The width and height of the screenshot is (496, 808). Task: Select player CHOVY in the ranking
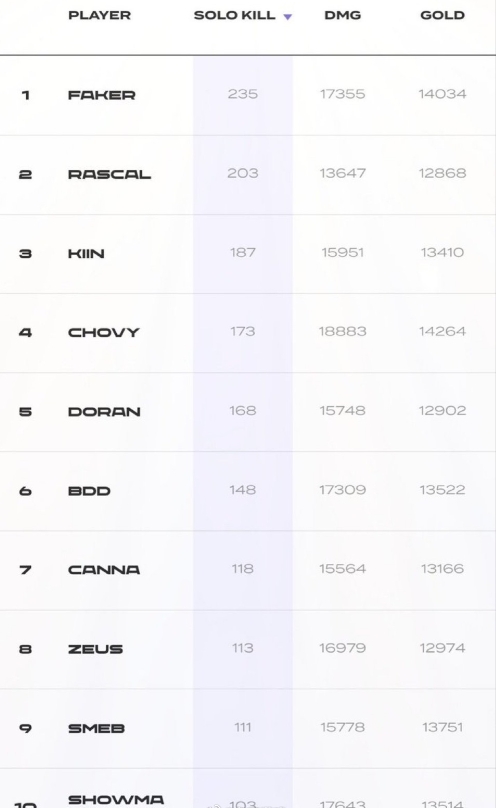pos(104,332)
